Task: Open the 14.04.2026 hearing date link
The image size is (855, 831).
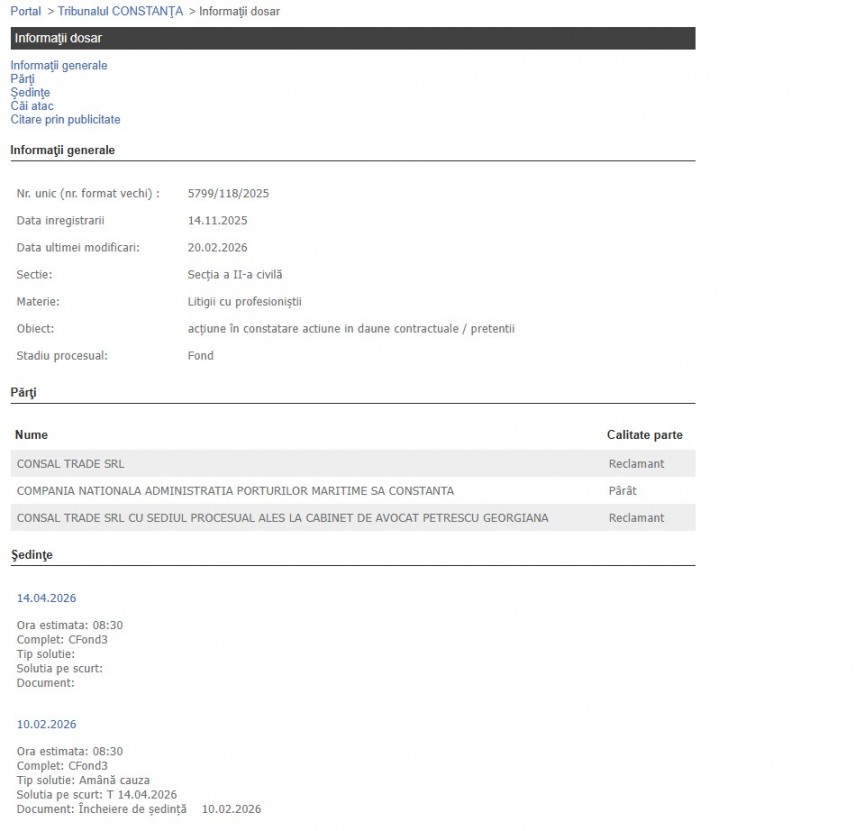Action: 46,598
